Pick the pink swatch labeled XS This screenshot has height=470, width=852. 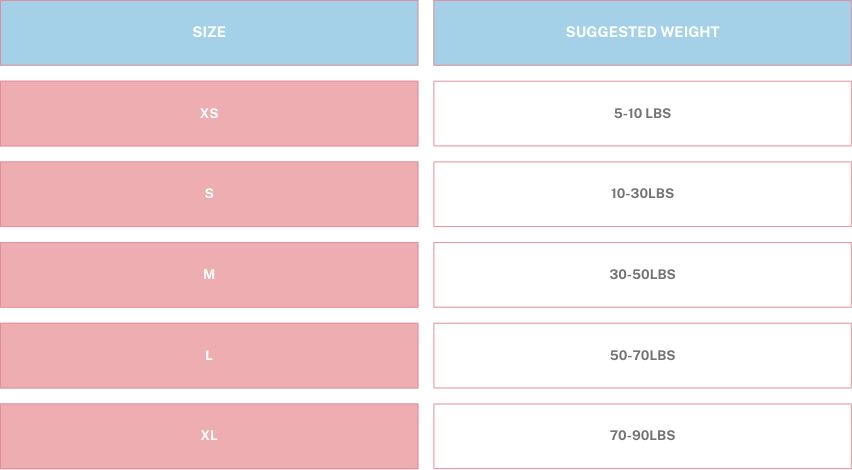[x=209, y=114]
